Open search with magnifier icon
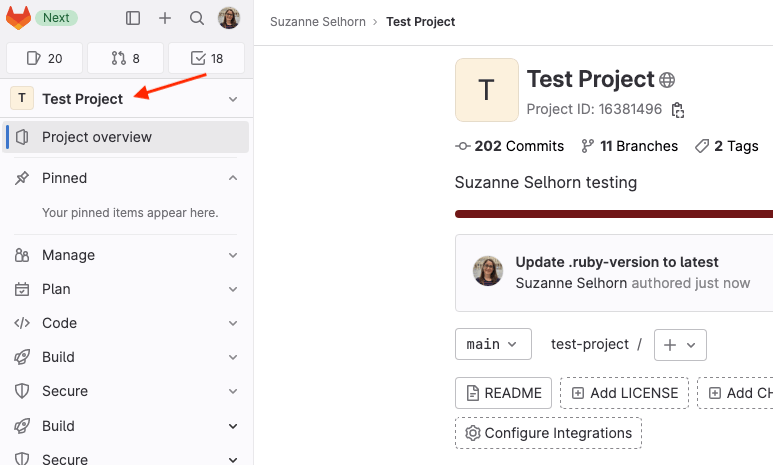This screenshot has width=773, height=465. coord(197,18)
